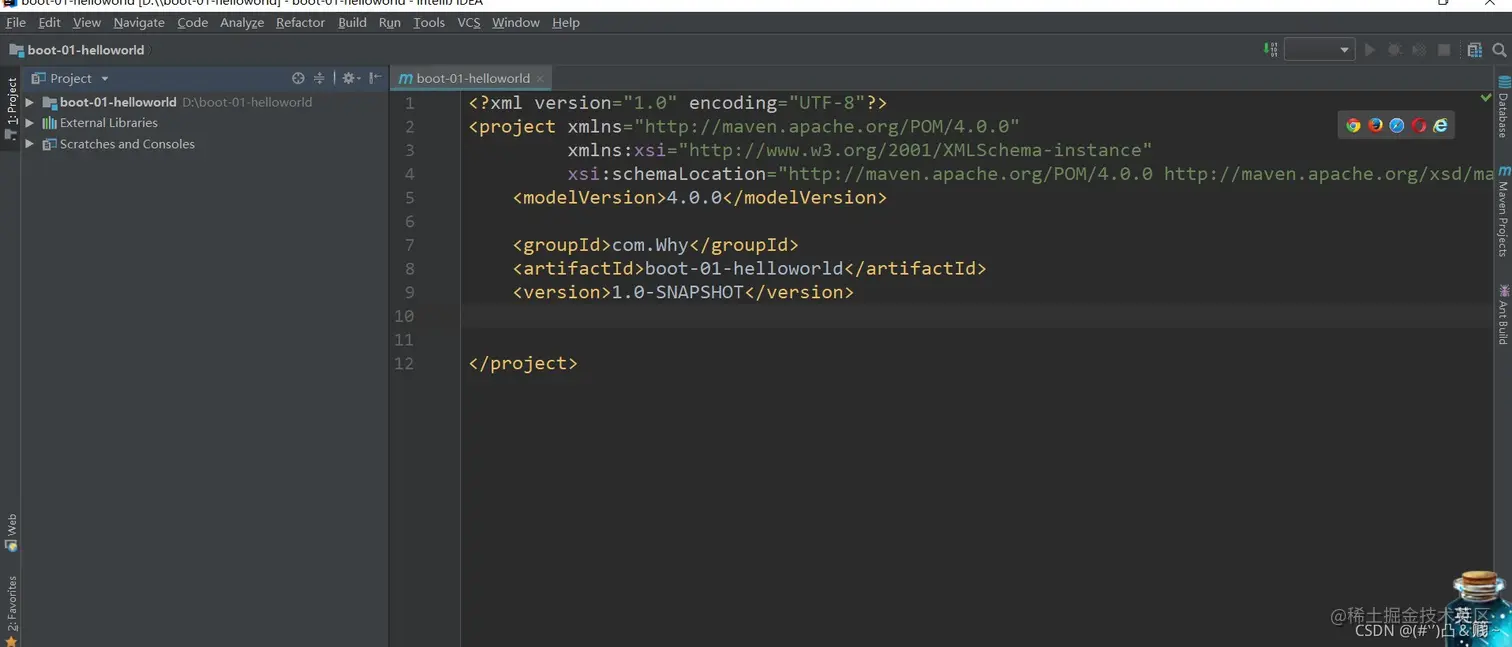Screen dimensions: 1512x647
Task: Click the modelVersion value 4.0.0
Action: click(x=694, y=197)
